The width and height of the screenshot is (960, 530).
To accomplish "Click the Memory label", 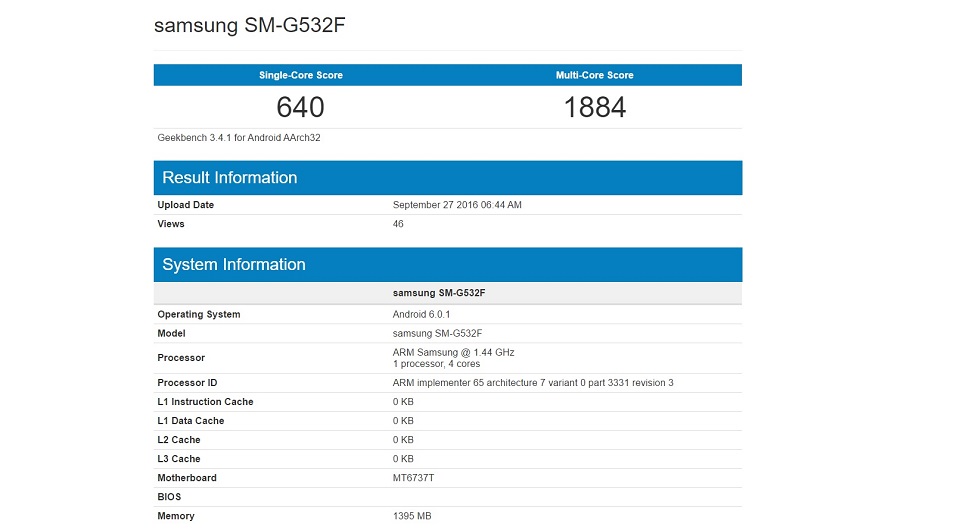I will tap(176, 516).
